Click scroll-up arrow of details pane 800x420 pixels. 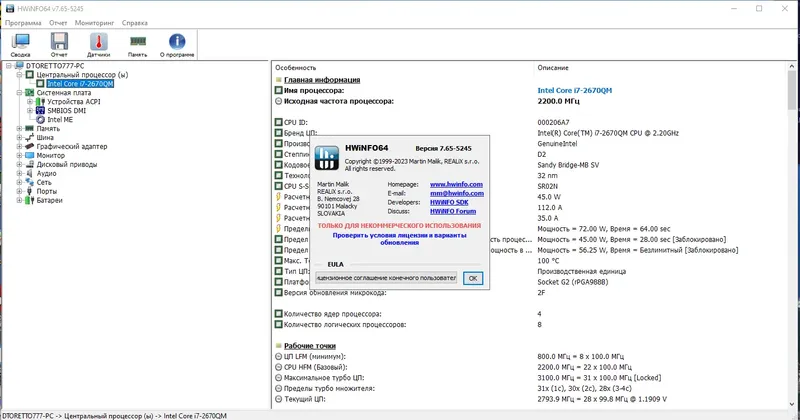coord(791,66)
